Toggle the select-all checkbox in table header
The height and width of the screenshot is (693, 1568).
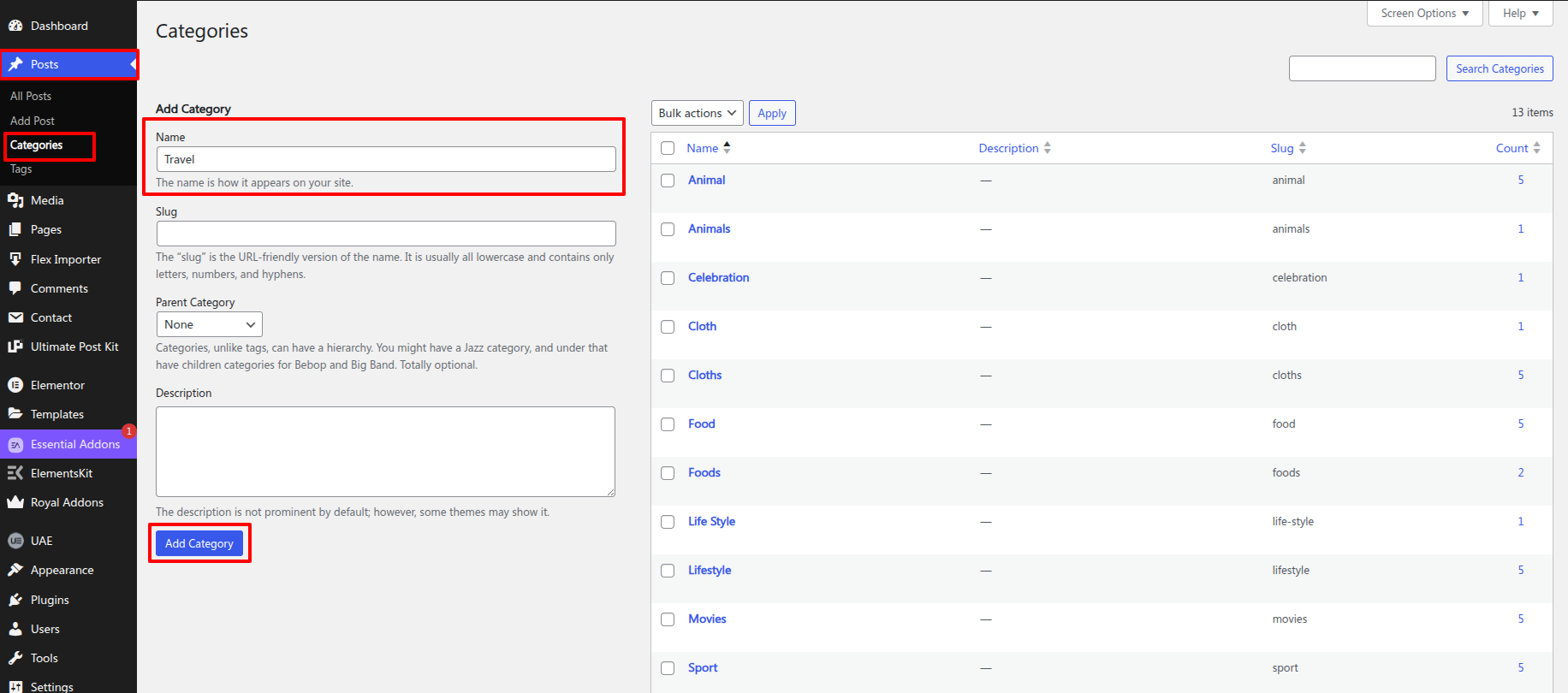click(668, 148)
